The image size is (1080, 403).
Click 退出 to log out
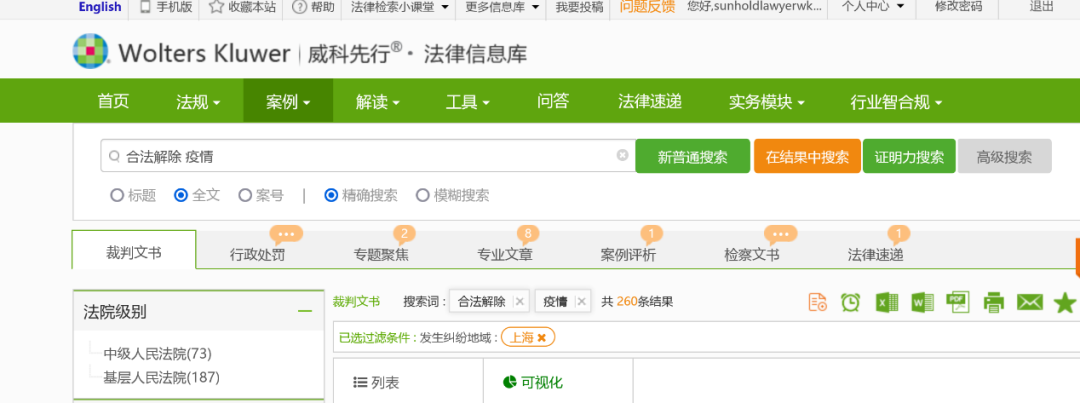pyautogui.click(x=1041, y=7)
